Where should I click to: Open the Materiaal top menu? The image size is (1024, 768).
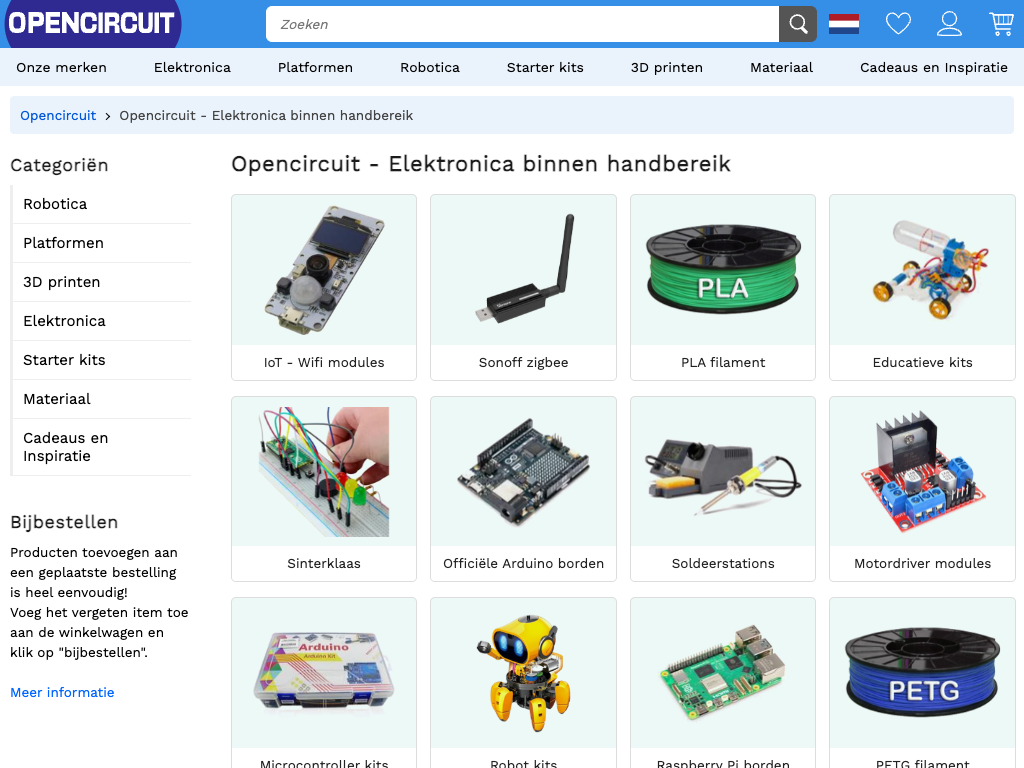click(x=781, y=67)
